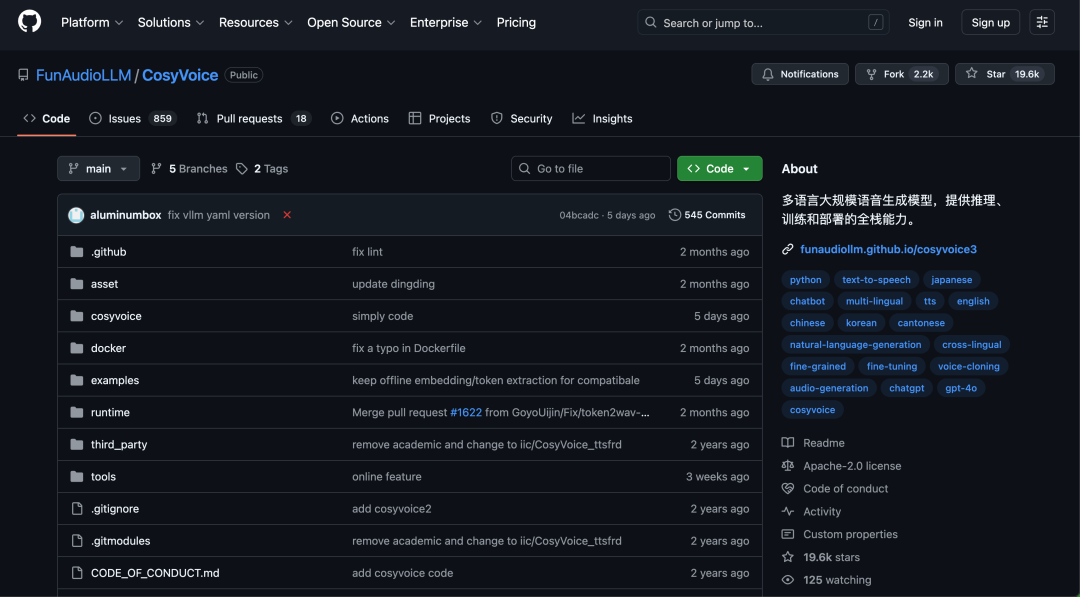The image size is (1080, 597).
Task: Click the docker folder icon
Action: [x=76, y=348]
